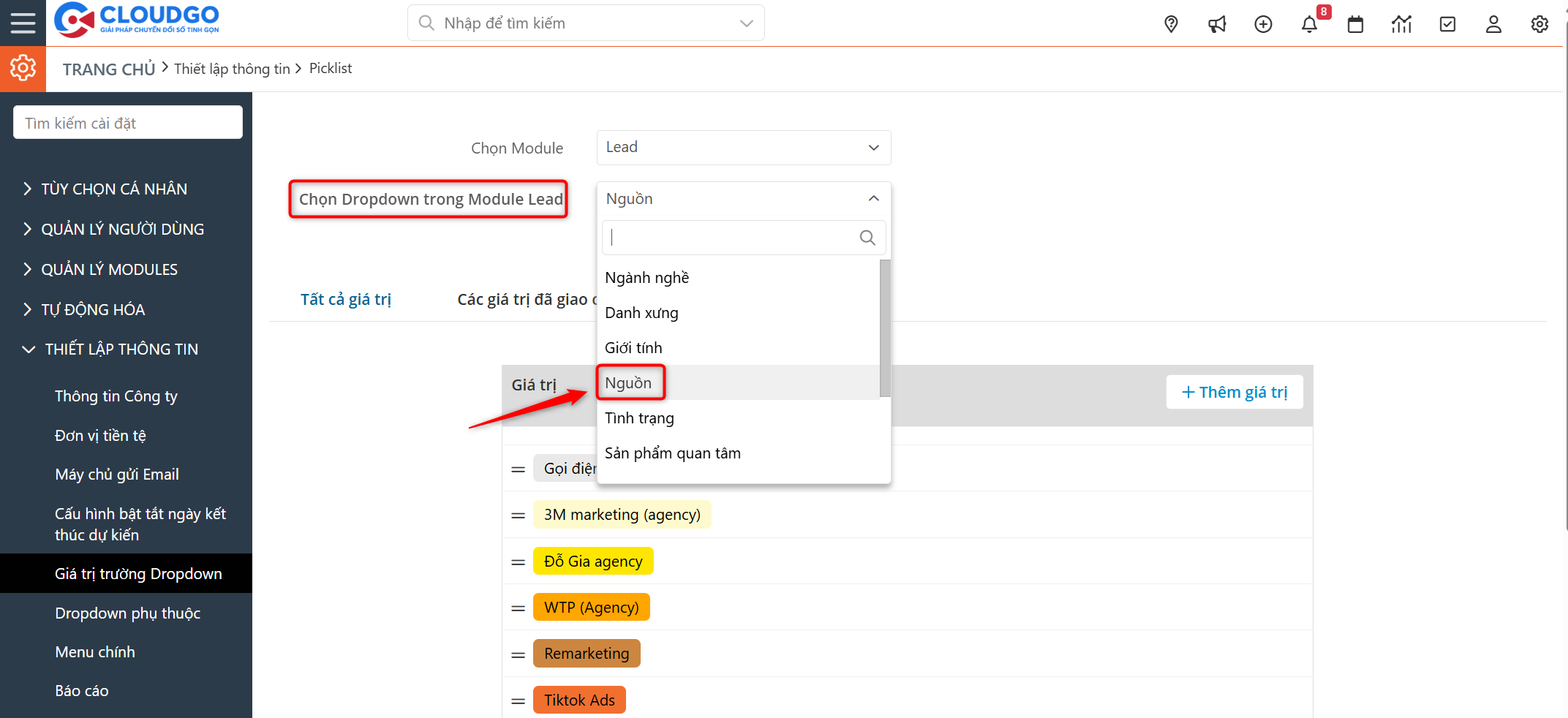This screenshot has height=718, width=1568.
Task: Open the announcements megaphone icon
Action: (x=1217, y=24)
